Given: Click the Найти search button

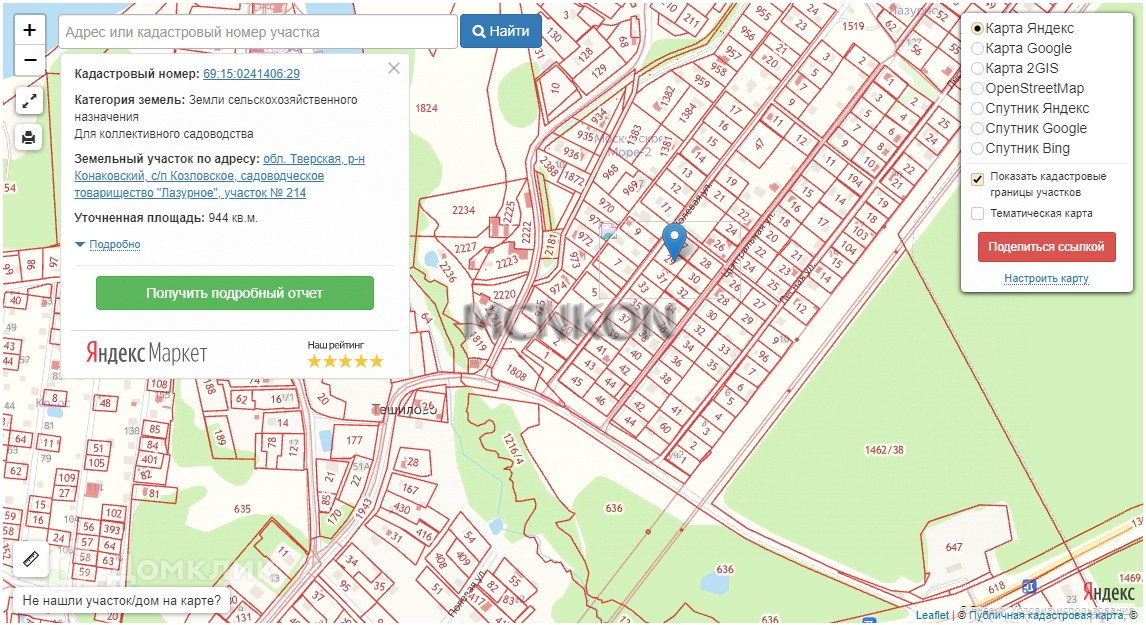Looking at the screenshot, I should pos(501,31).
